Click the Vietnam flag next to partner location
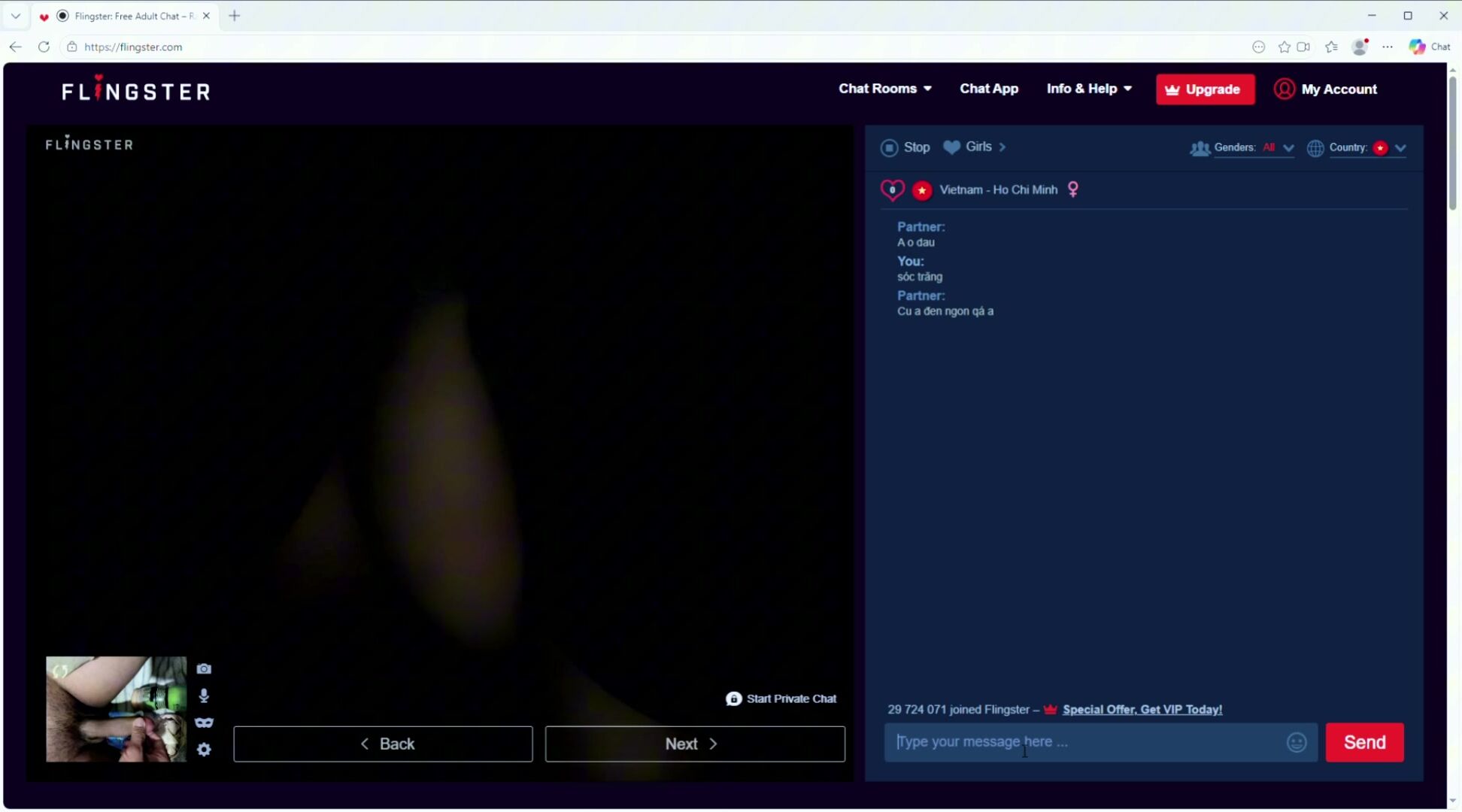This screenshot has height=812, width=1462. 922,190
